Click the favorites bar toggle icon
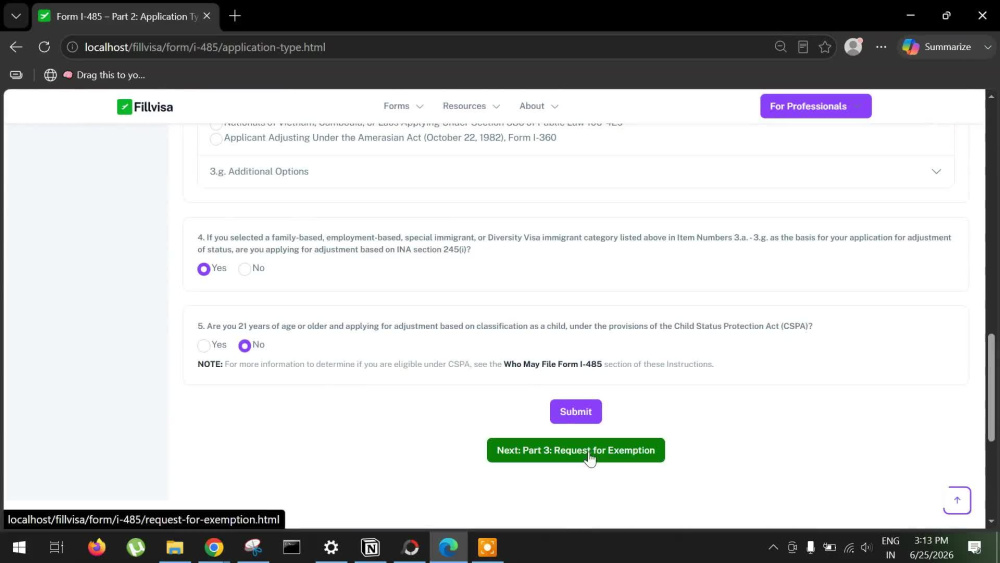 pos(17,75)
